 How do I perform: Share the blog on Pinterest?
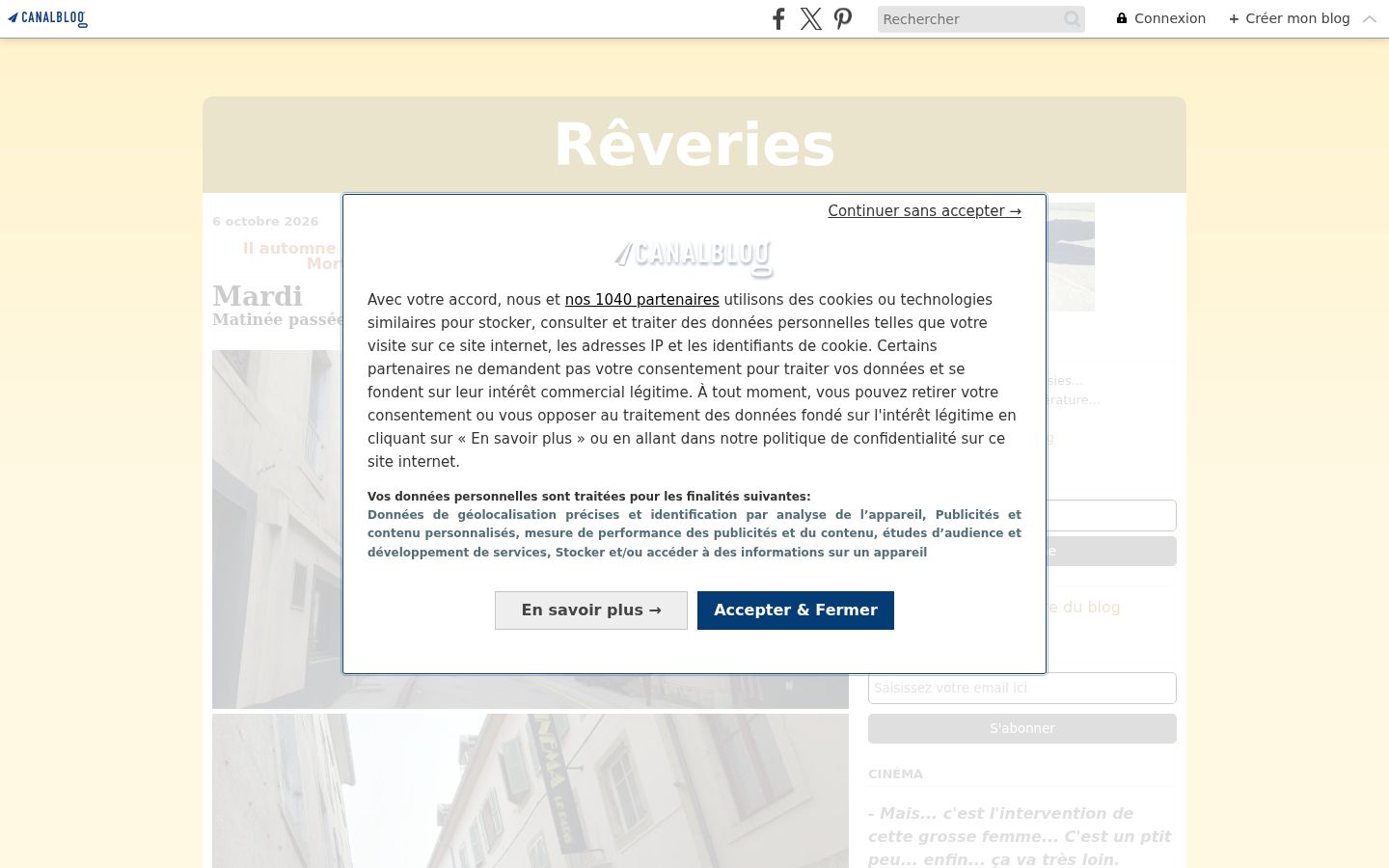[843, 18]
